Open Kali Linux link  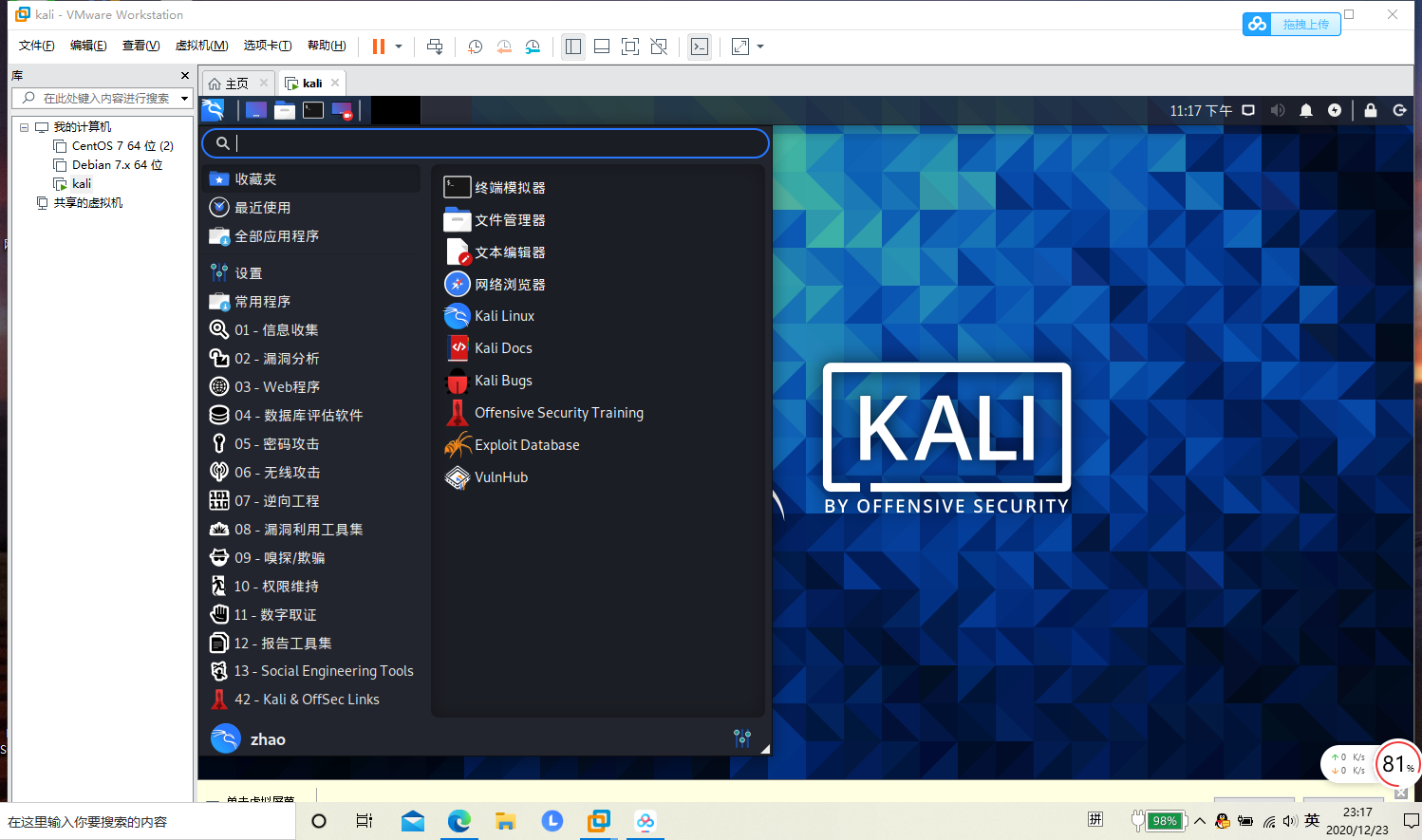point(598,316)
